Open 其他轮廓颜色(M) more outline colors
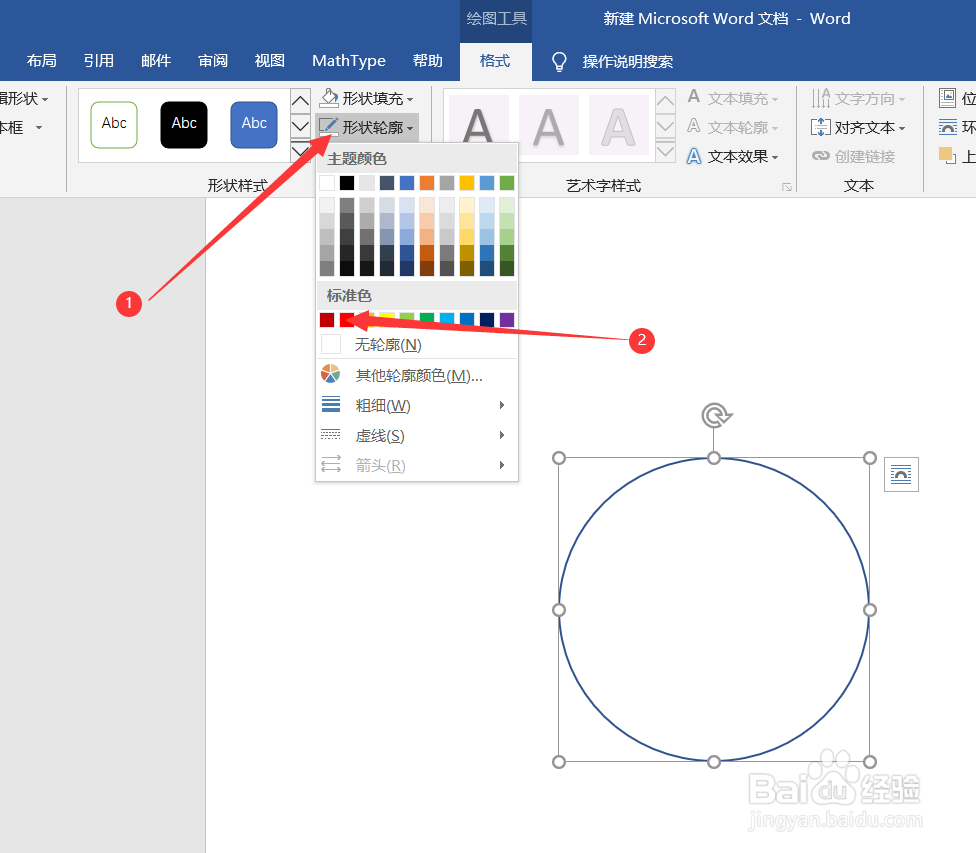 coord(417,375)
